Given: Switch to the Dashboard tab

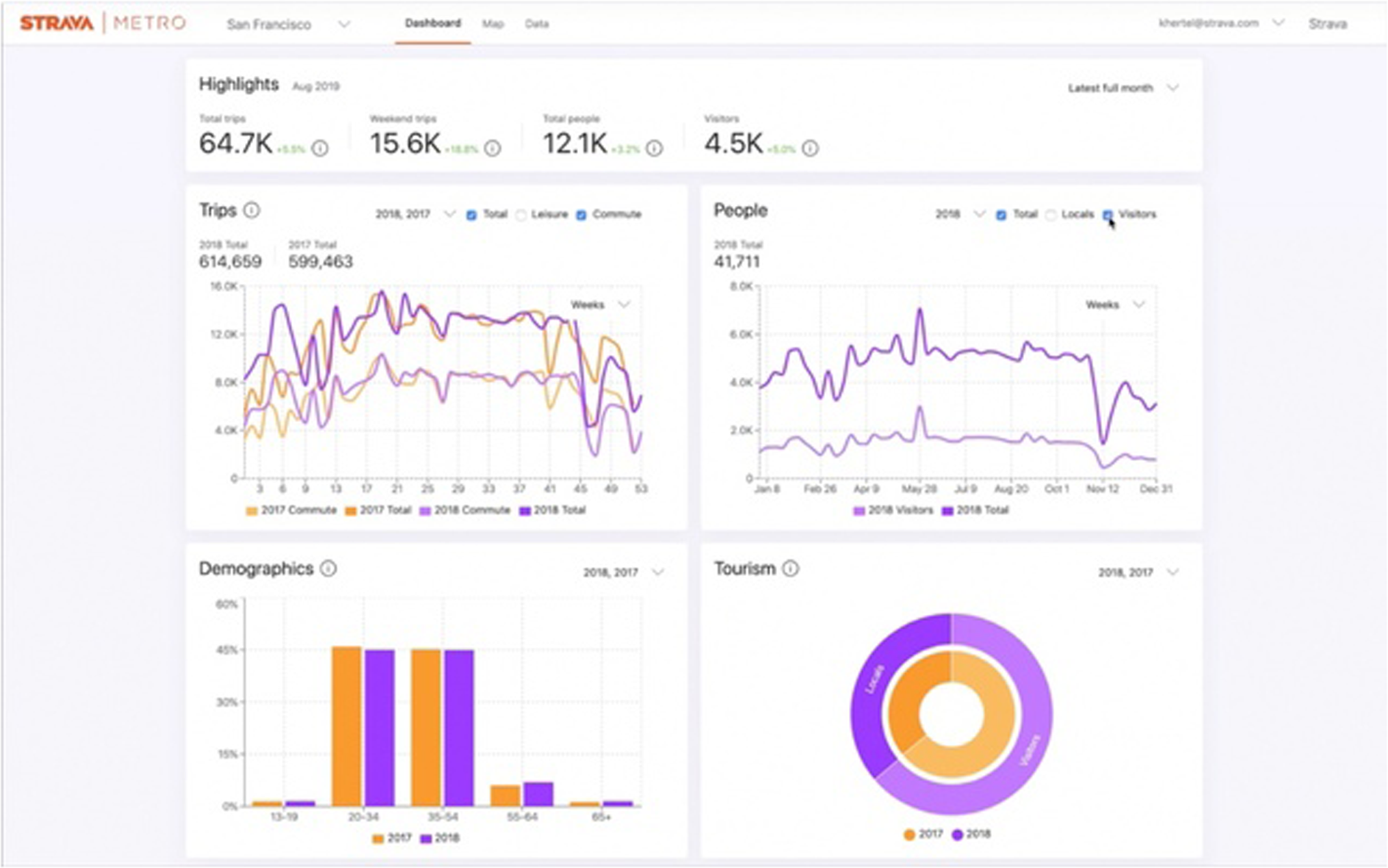Looking at the screenshot, I should pos(433,23).
